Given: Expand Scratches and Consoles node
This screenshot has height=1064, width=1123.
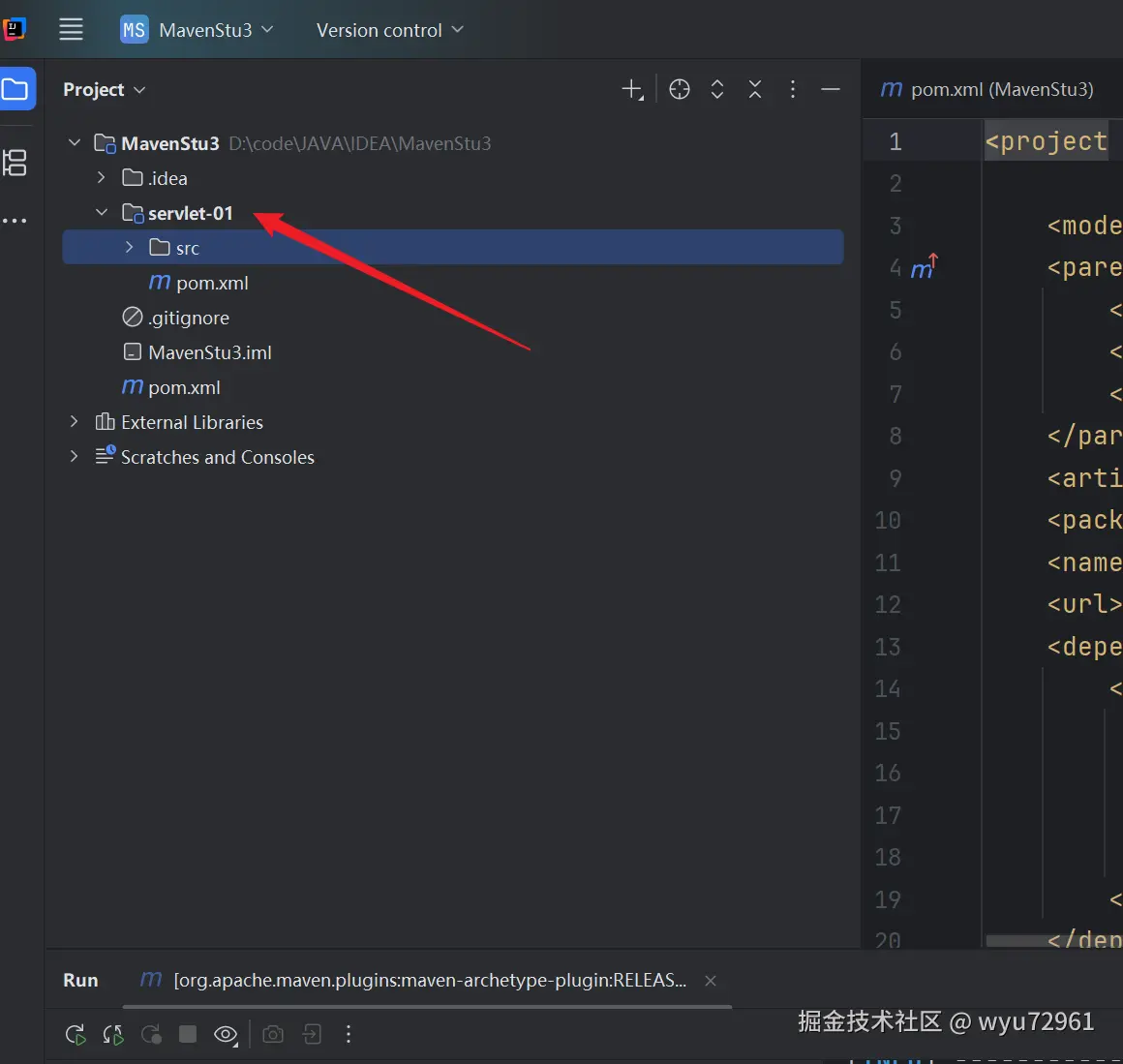Looking at the screenshot, I should coord(74,456).
